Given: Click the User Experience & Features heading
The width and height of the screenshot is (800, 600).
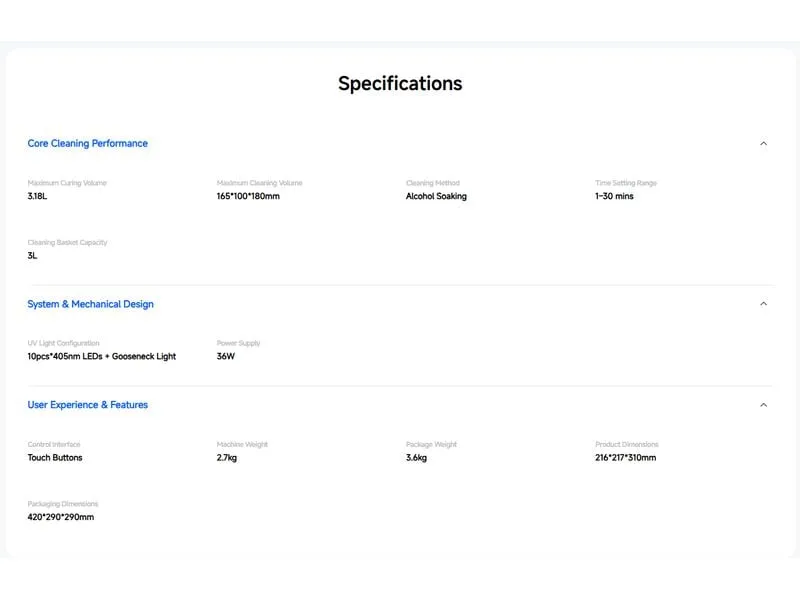Looking at the screenshot, I should pyautogui.click(x=88, y=405).
